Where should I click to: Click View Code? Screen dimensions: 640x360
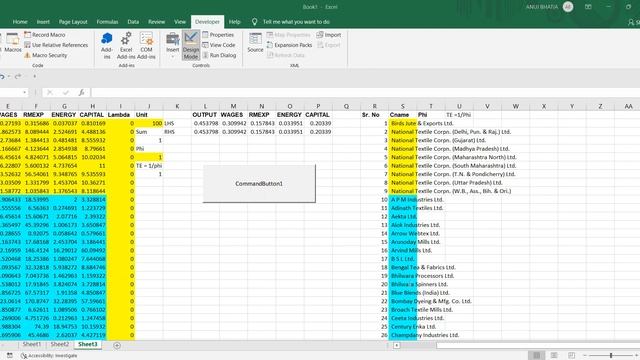pyautogui.click(x=218, y=45)
